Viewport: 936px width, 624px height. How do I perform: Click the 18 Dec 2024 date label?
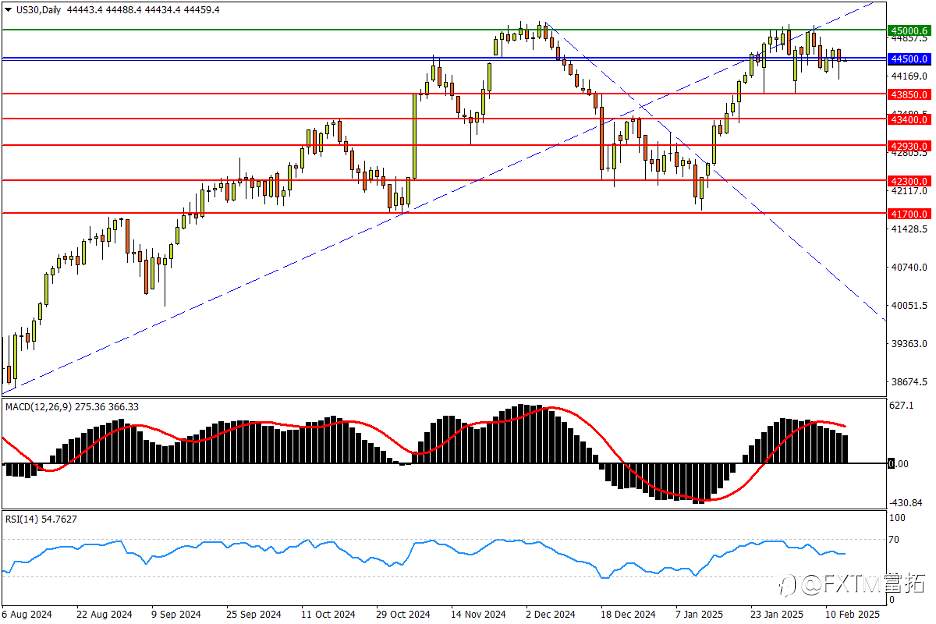coord(628,614)
